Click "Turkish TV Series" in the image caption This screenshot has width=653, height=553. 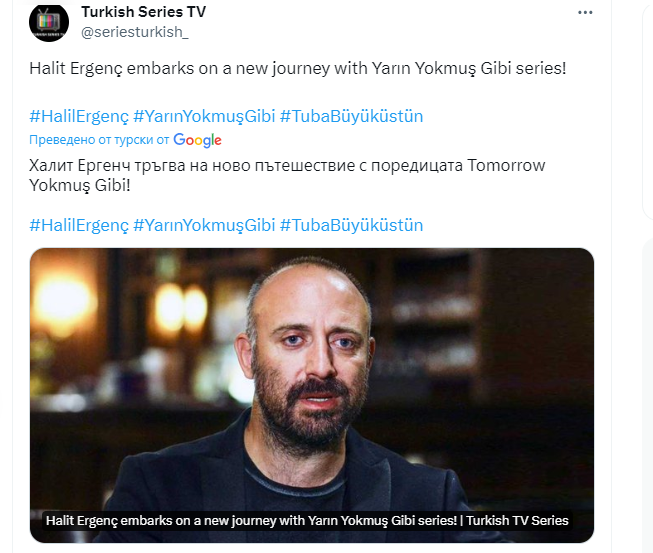(517, 520)
